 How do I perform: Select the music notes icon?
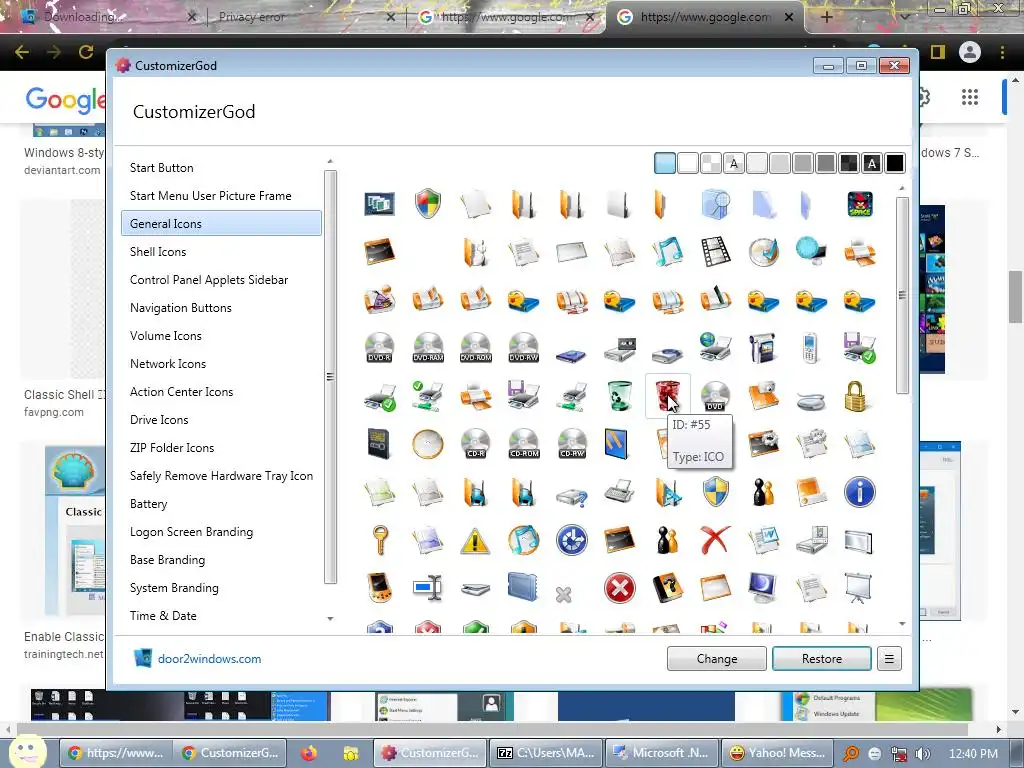tap(667, 252)
